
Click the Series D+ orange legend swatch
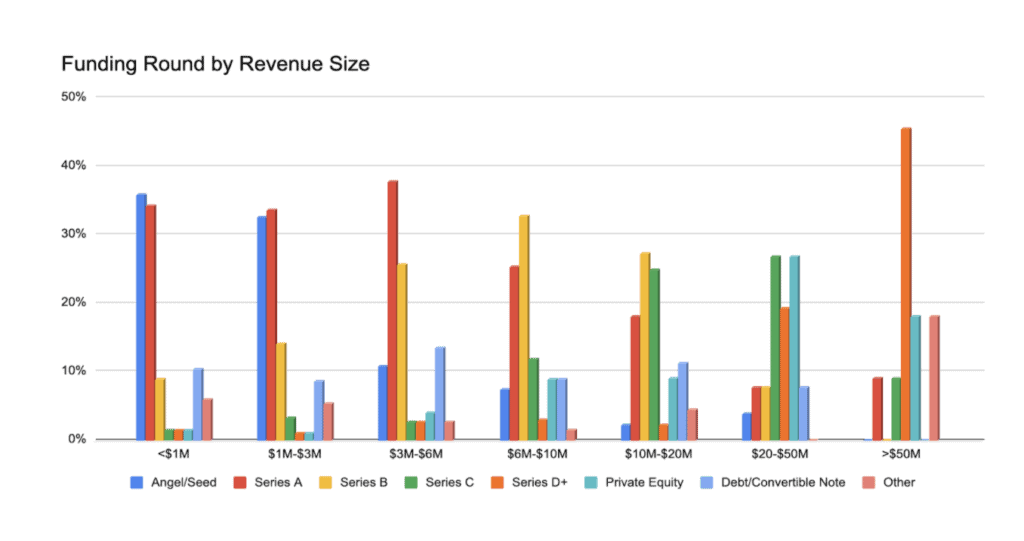point(497,483)
